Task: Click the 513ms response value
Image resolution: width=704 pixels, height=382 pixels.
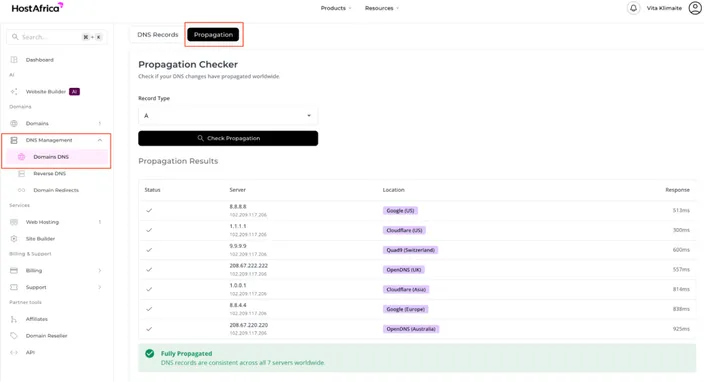Action: click(x=681, y=210)
